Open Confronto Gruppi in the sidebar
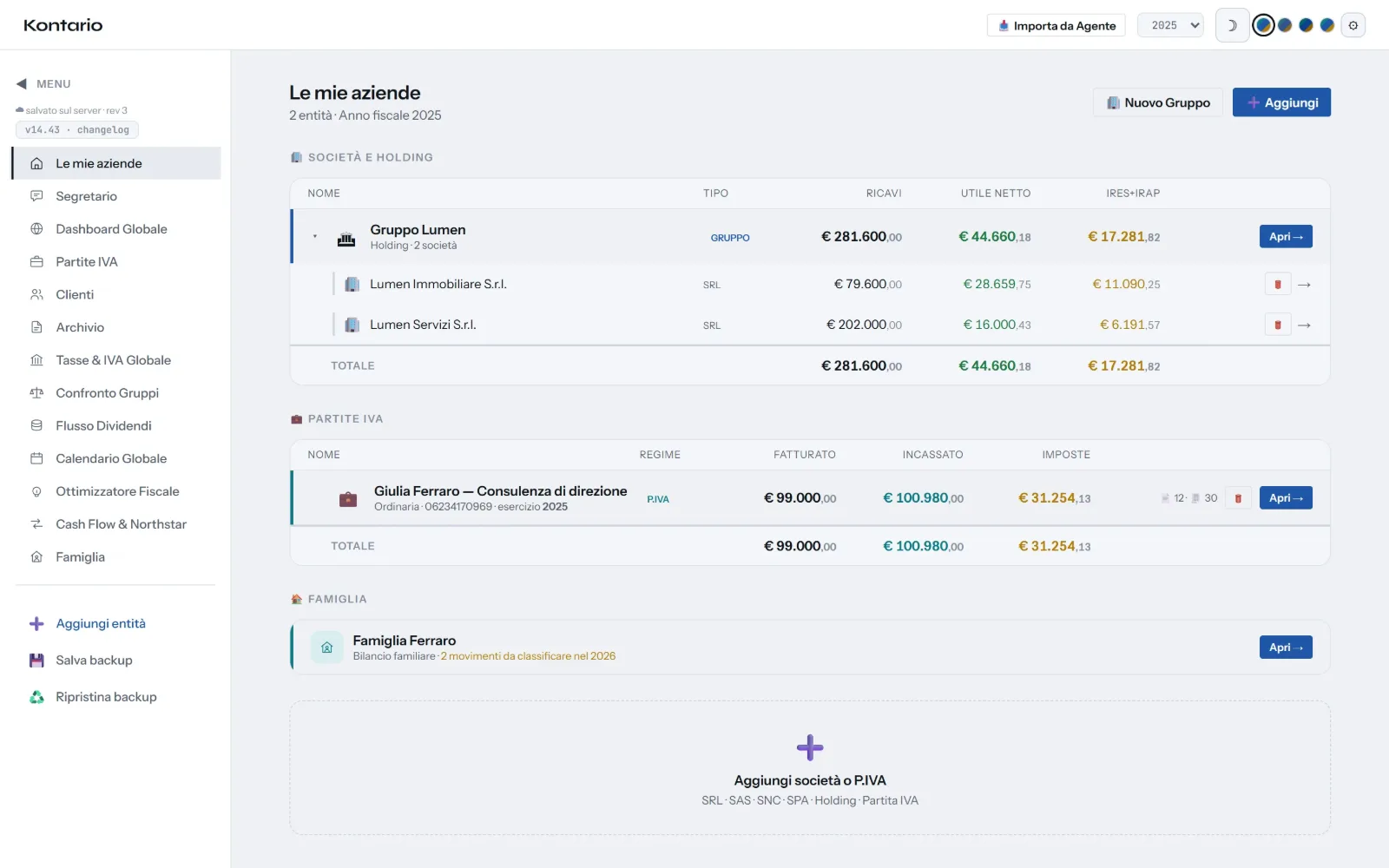Screen dimensions: 1389x868 [116, 393]
